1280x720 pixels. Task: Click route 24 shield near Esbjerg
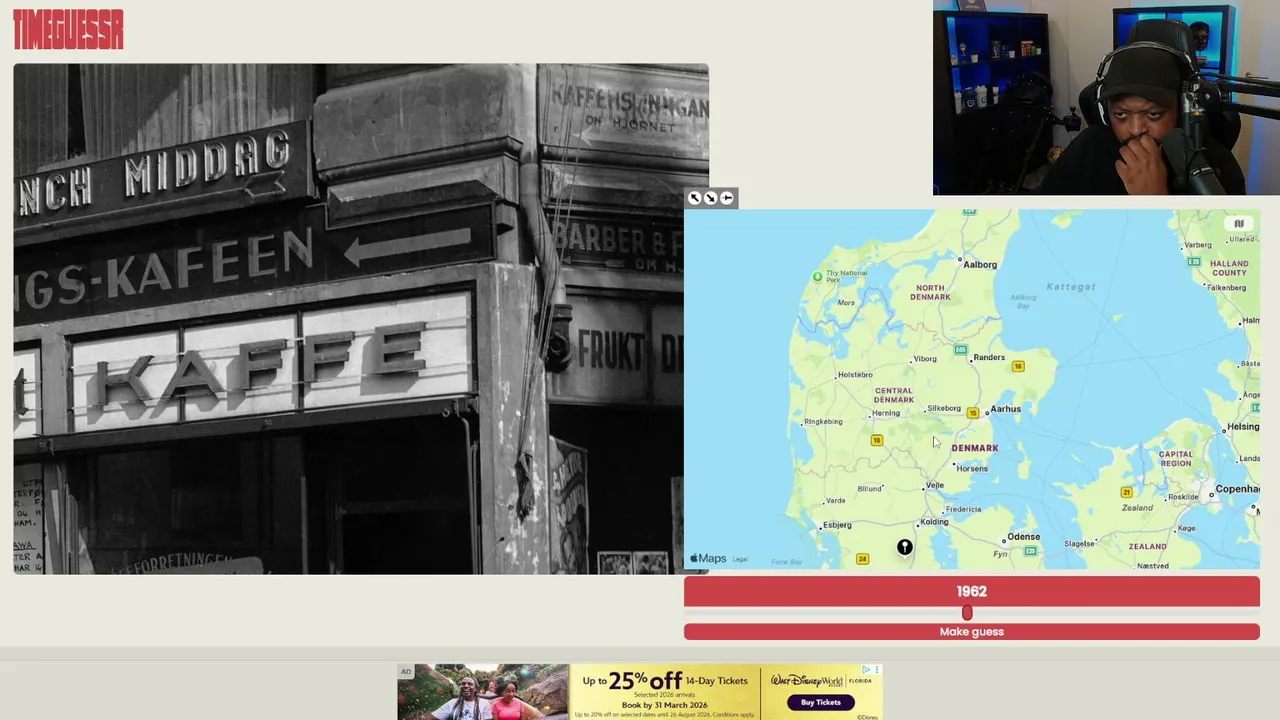pos(862,559)
